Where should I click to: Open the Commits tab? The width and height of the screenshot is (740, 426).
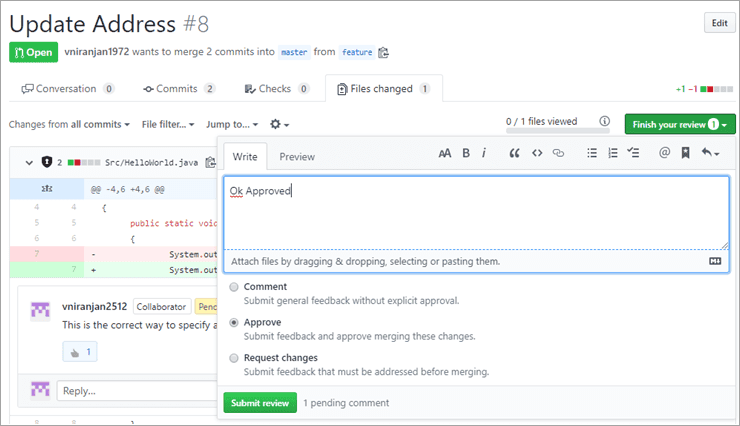point(179,89)
